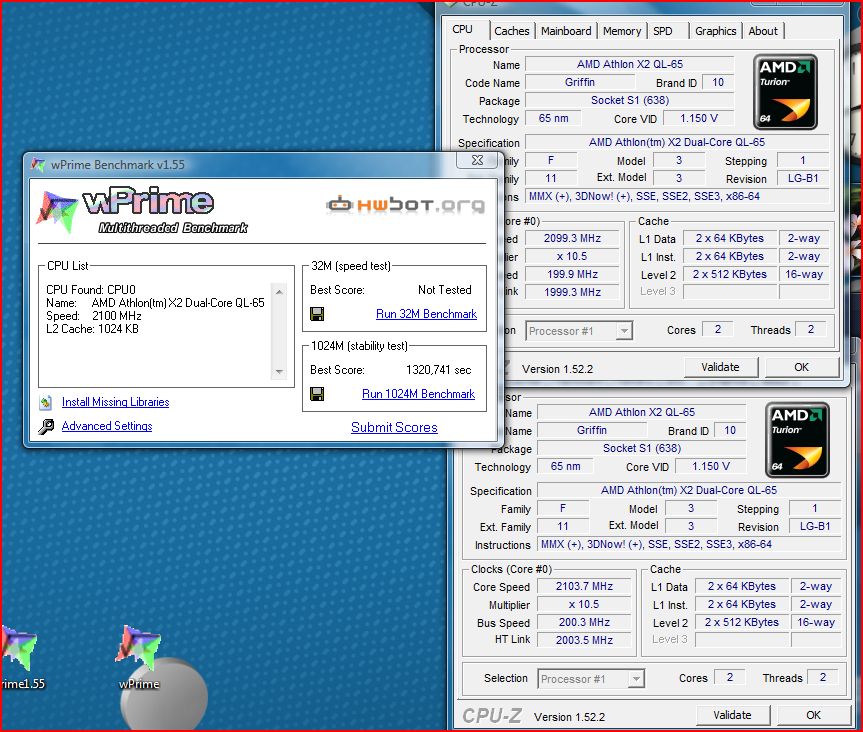Click the 2003.5 MHz HT Link value
The height and width of the screenshot is (732, 863).
click(x=585, y=640)
